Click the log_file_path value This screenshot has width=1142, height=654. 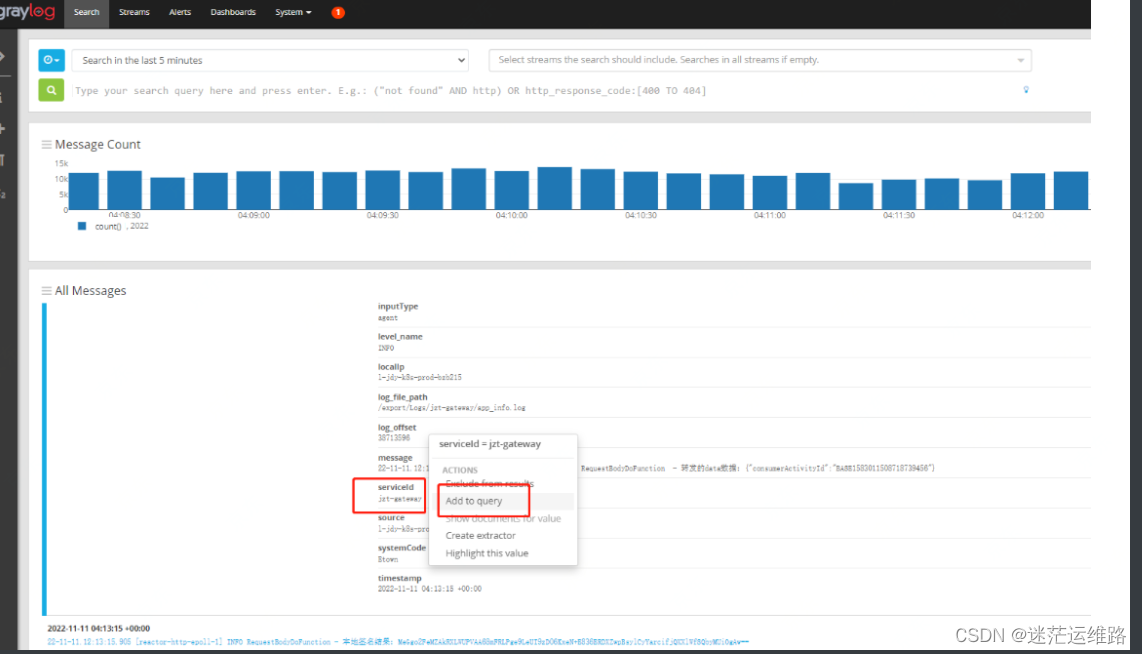point(452,408)
